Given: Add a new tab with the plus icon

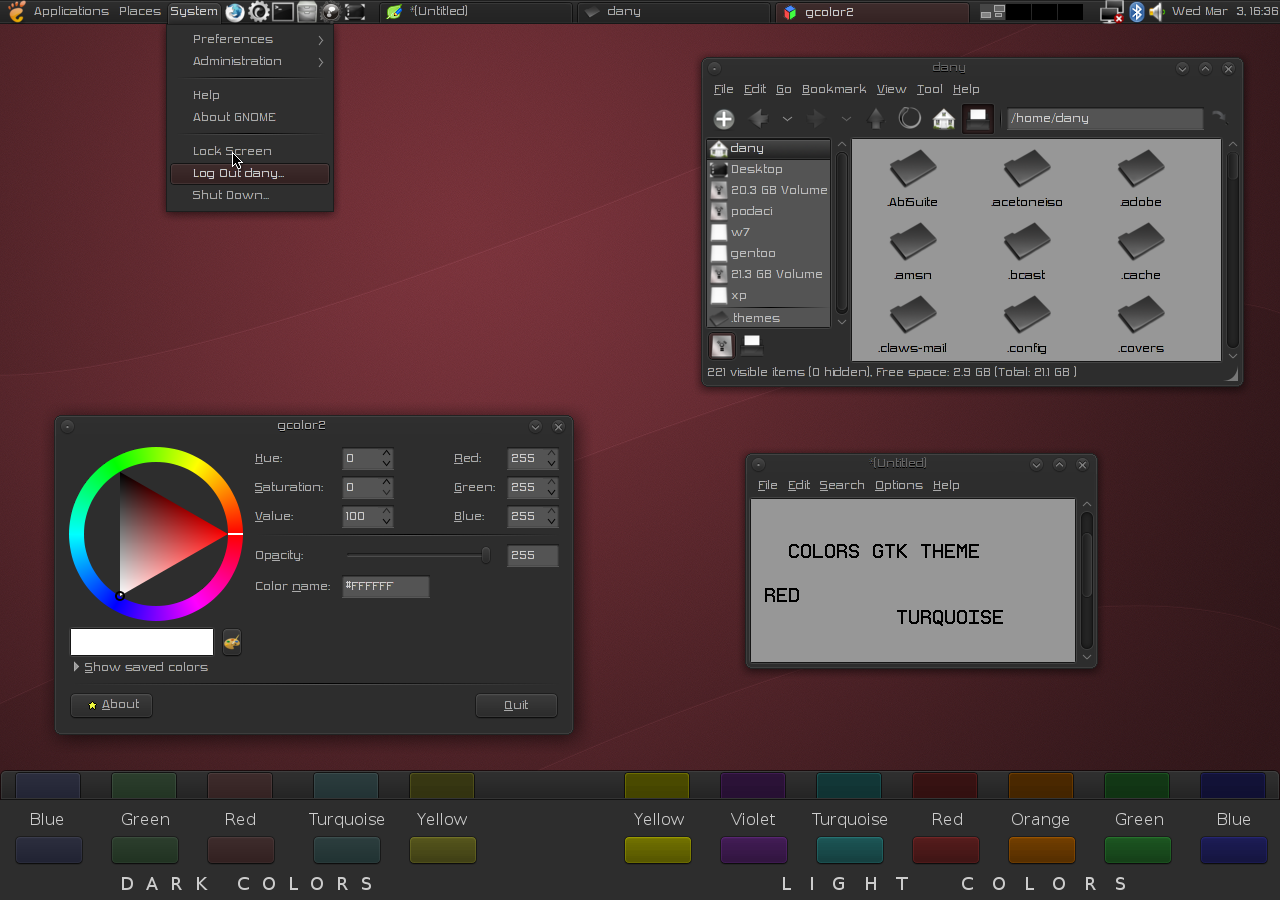Looking at the screenshot, I should coord(724,119).
